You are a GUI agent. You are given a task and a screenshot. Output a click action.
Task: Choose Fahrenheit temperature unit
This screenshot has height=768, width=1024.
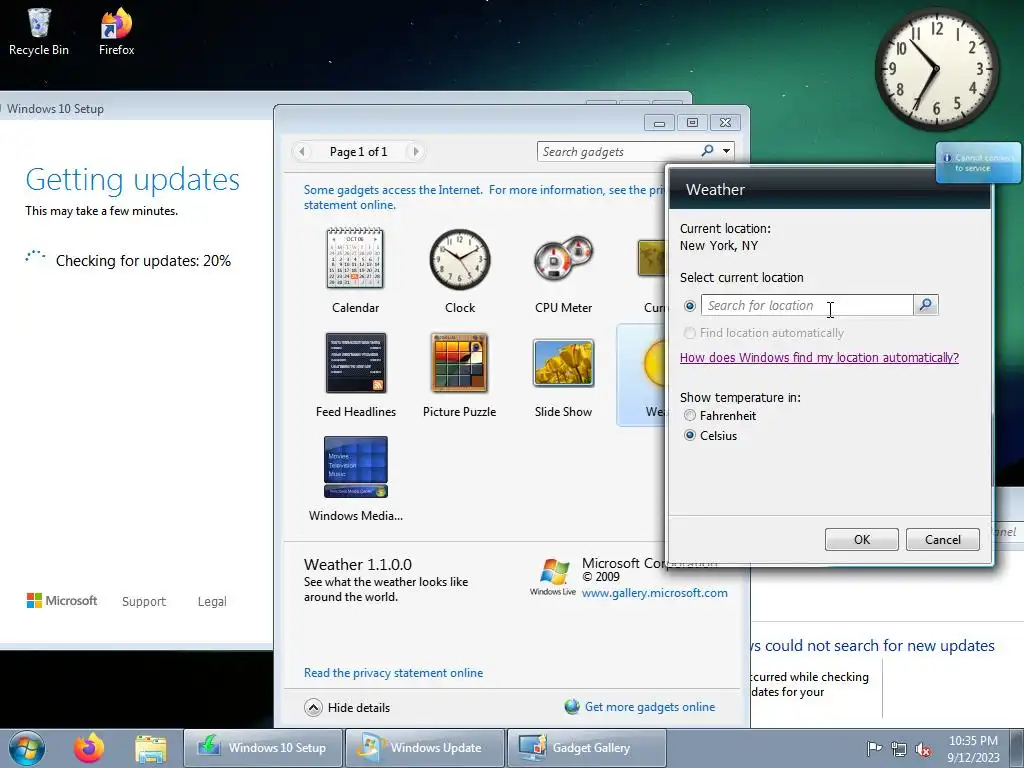point(690,415)
